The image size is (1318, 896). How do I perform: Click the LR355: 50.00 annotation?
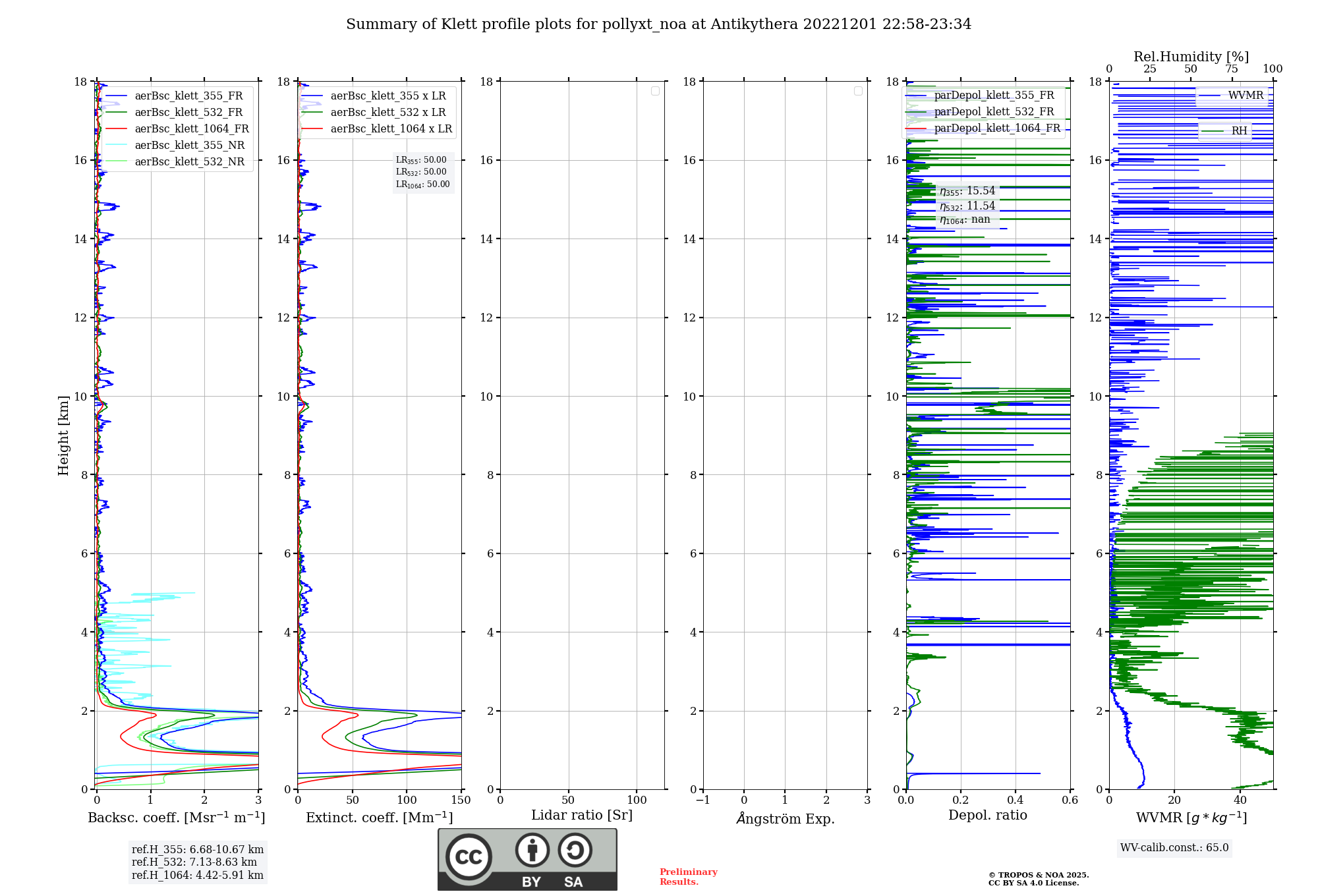(x=421, y=160)
